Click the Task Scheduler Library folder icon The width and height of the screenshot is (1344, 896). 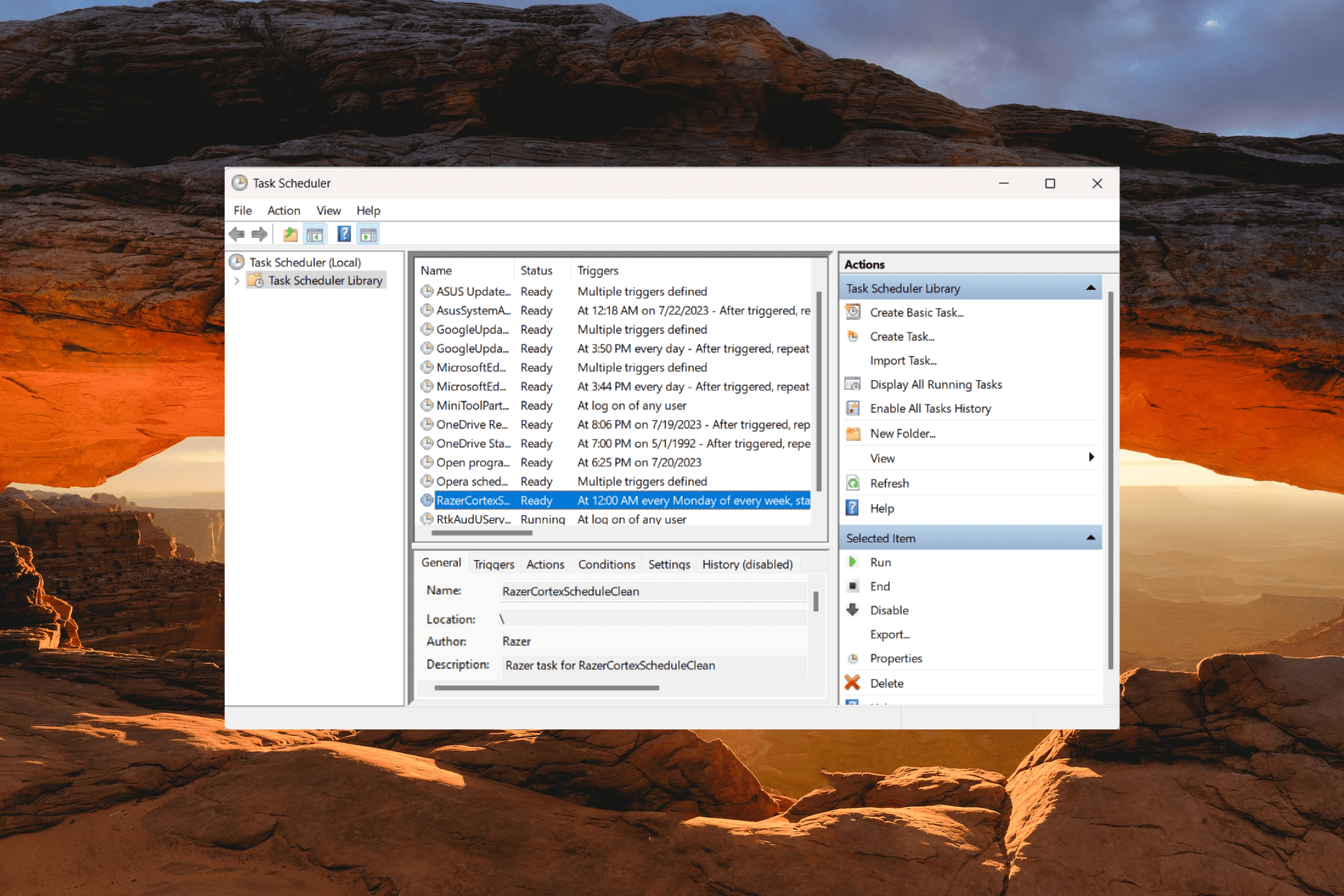256,281
